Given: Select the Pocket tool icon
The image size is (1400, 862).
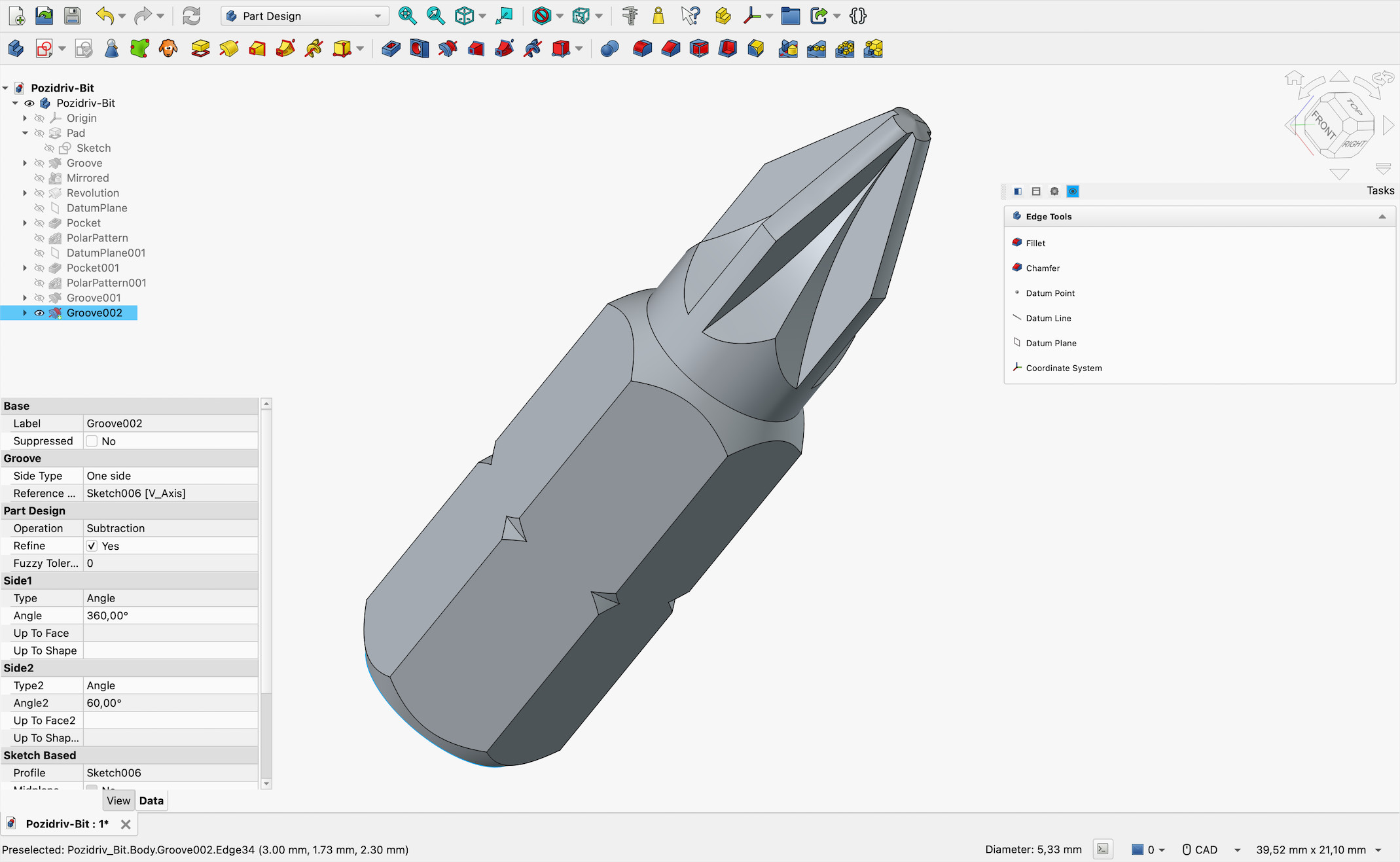Looking at the screenshot, I should pos(391,49).
